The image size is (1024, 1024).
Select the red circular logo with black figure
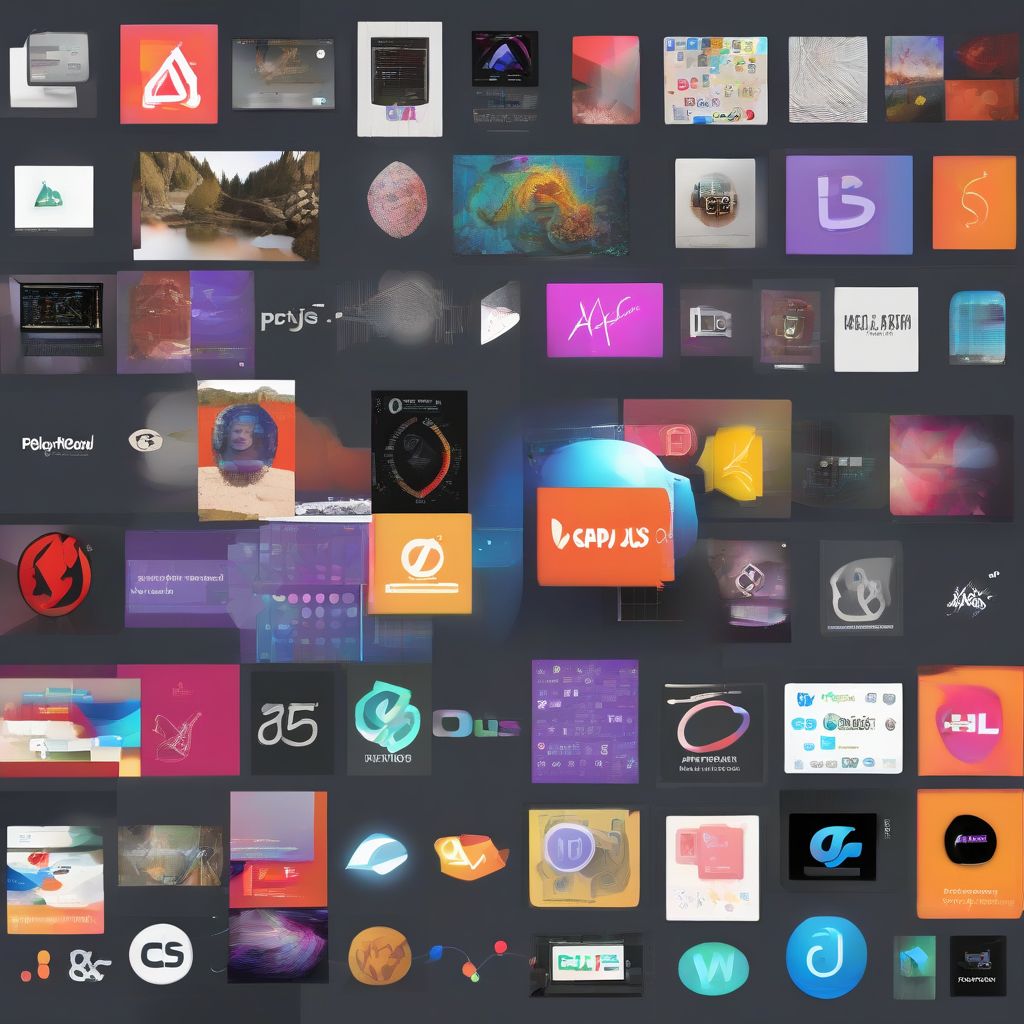(54, 574)
